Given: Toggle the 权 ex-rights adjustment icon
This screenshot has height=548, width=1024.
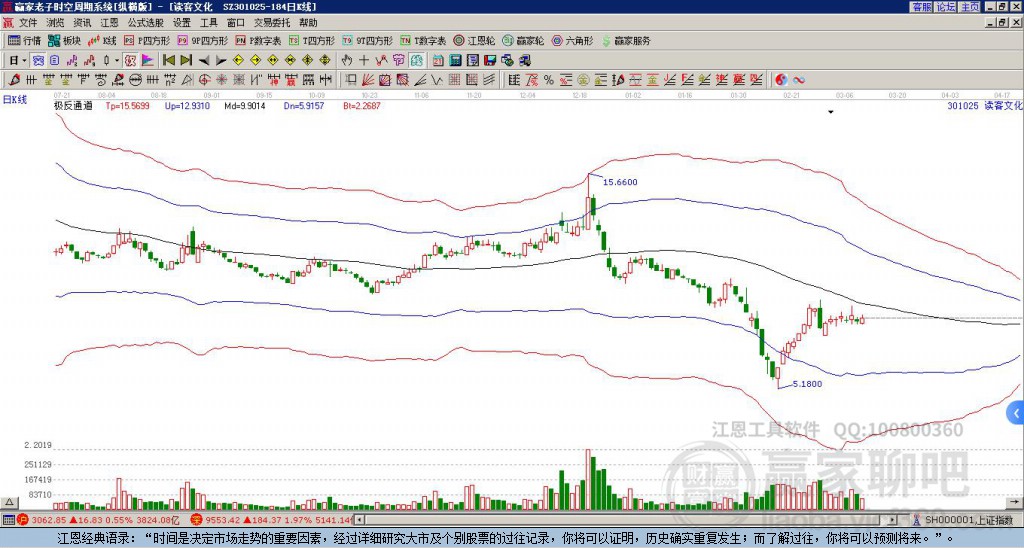Looking at the screenshot, I should (130, 61).
